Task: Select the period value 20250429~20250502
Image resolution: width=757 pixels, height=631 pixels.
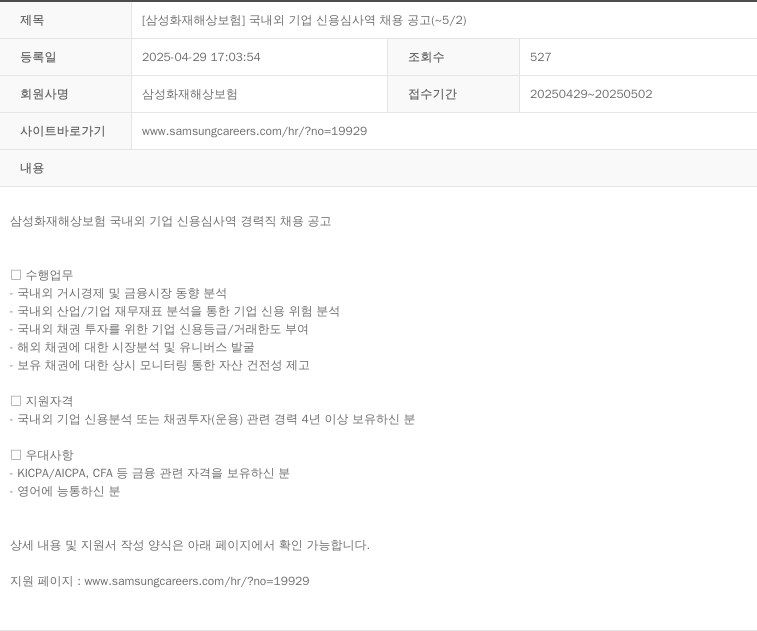Action: (x=591, y=94)
